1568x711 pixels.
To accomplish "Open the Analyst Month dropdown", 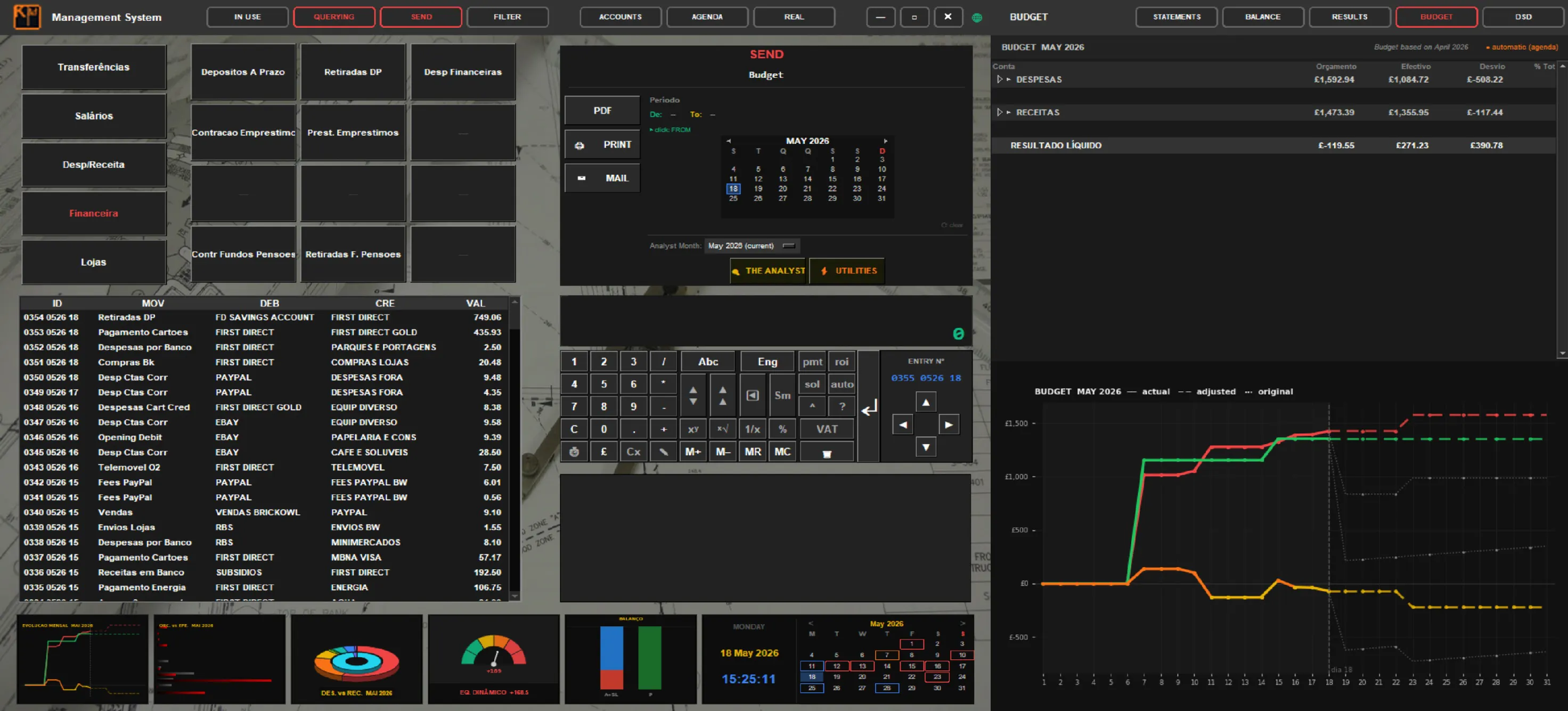I will (753, 246).
